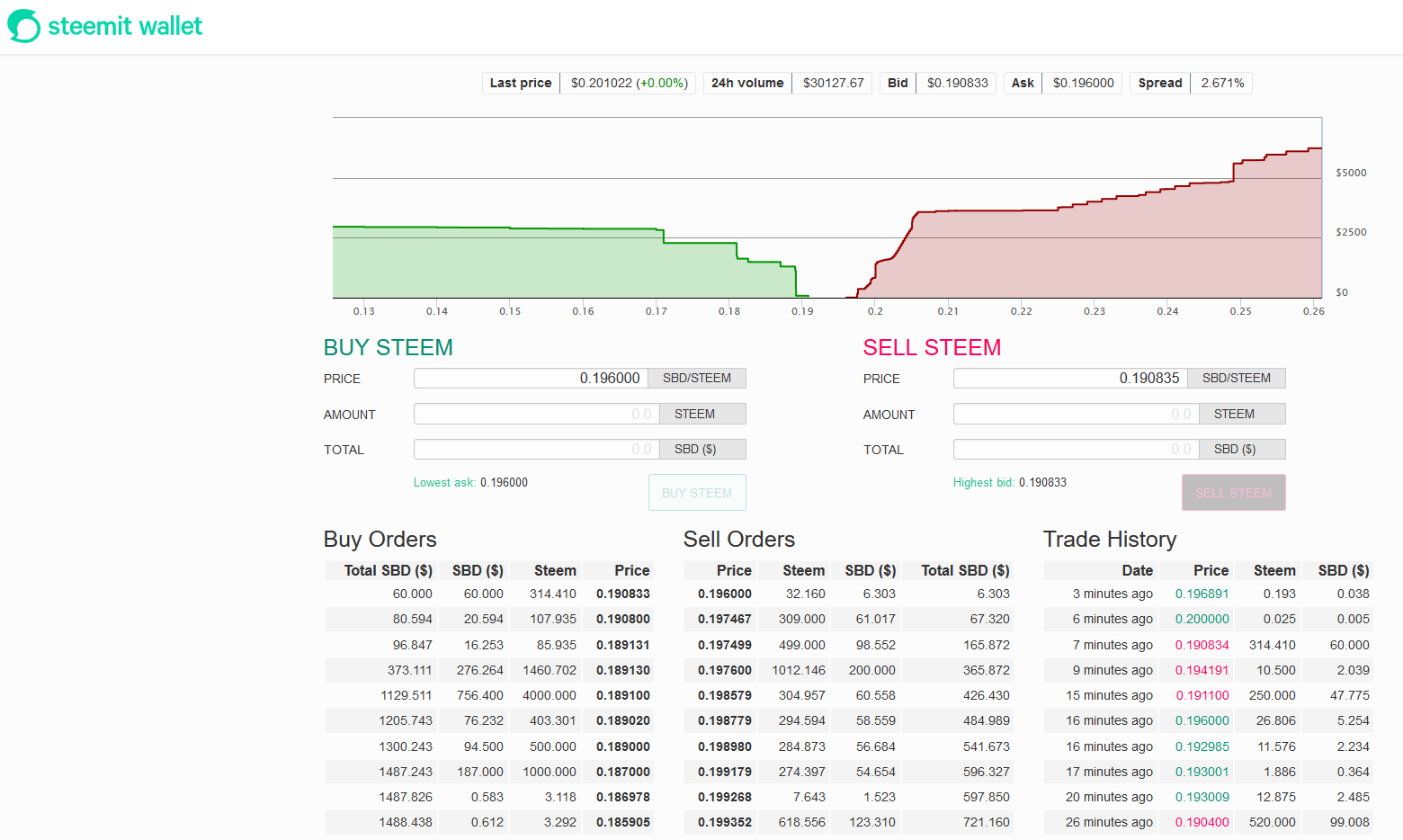
Task: Select sell order priced 0.198779
Action: tap(848, 720)
